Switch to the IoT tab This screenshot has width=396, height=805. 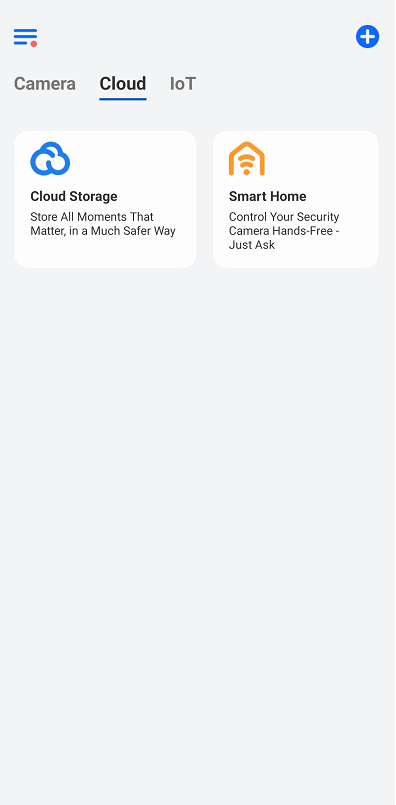183,84
